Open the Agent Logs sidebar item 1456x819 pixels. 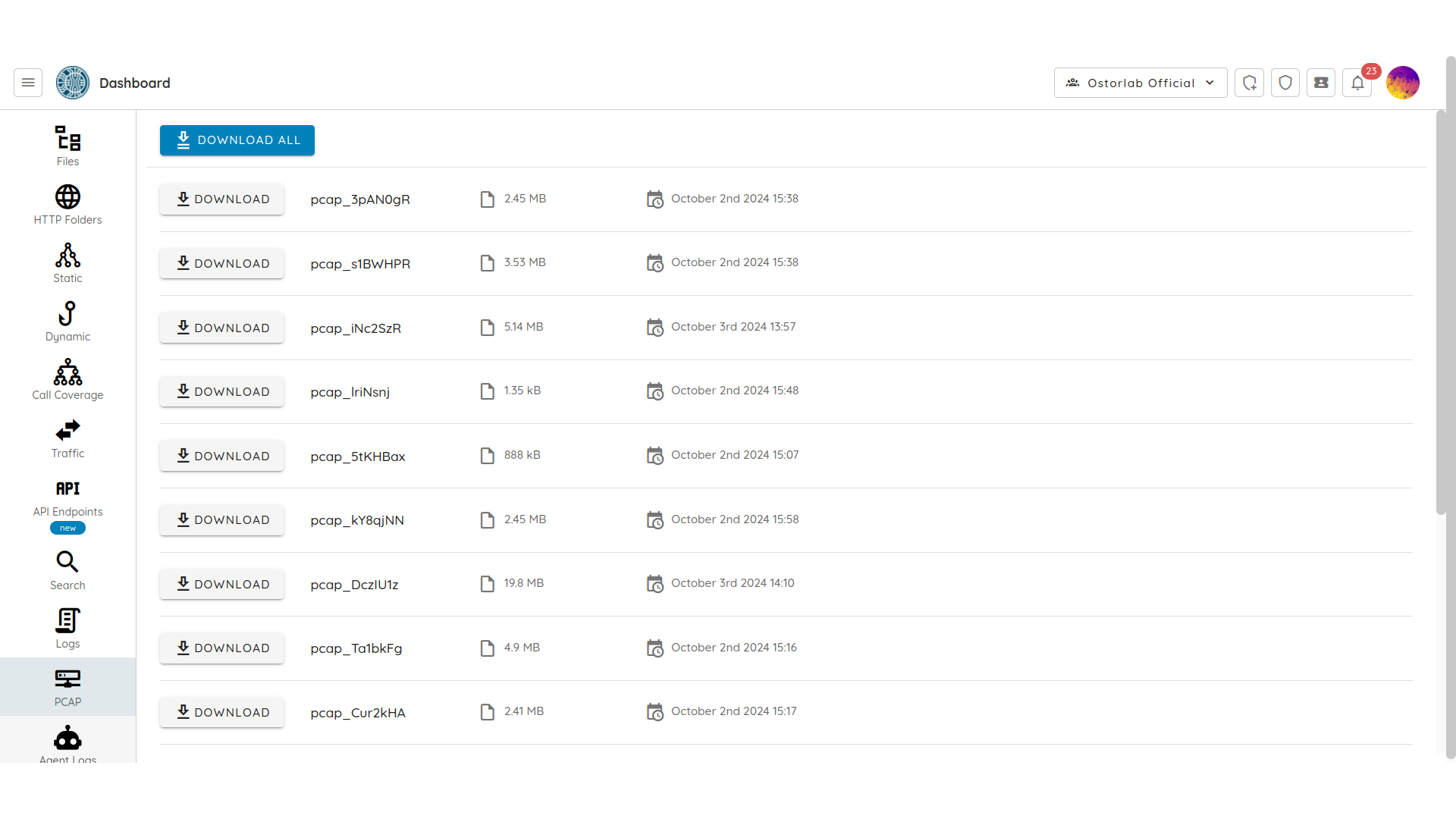67,743
